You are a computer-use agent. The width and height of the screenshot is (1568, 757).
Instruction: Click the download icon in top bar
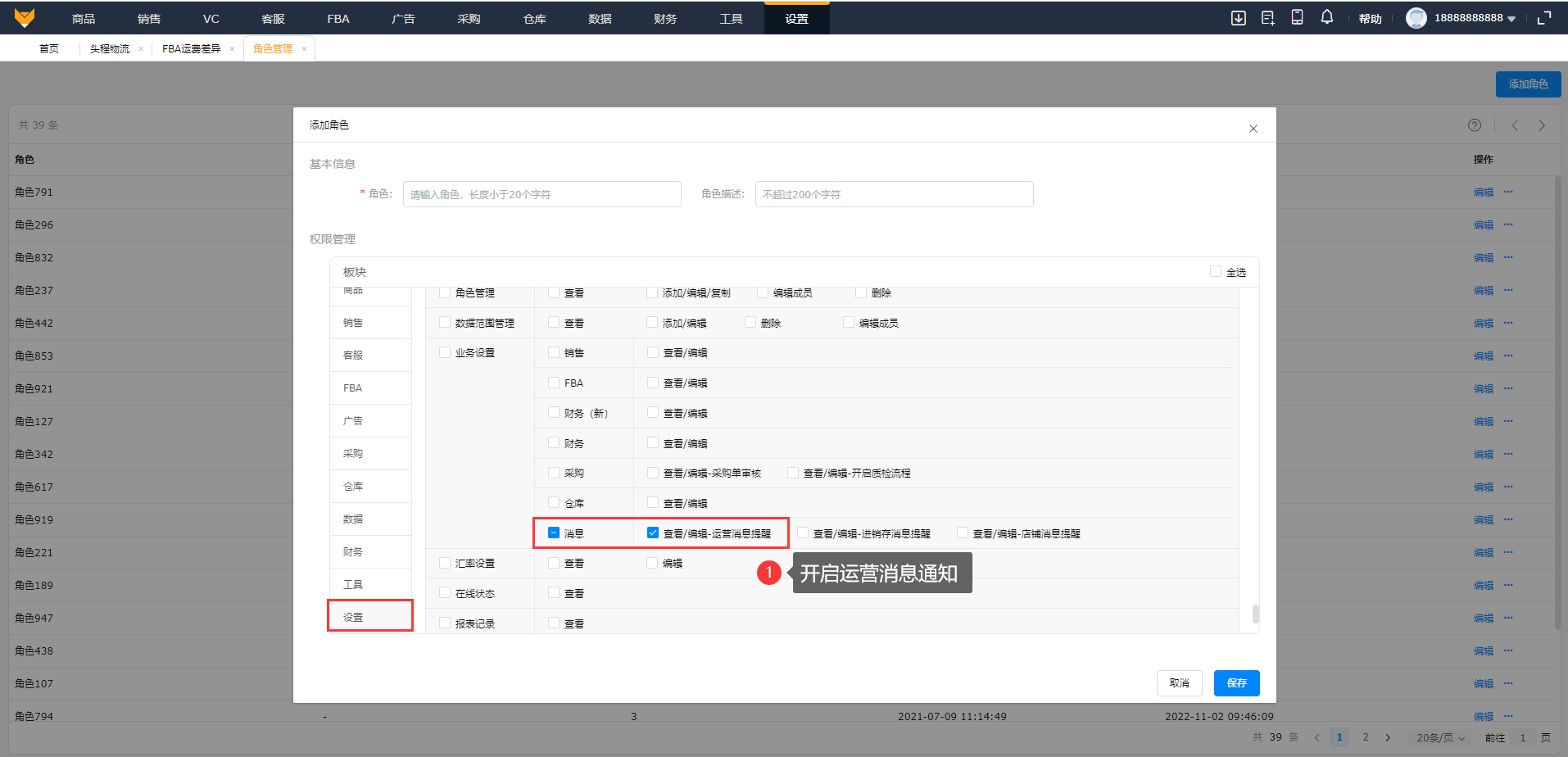pos(1238,18)
